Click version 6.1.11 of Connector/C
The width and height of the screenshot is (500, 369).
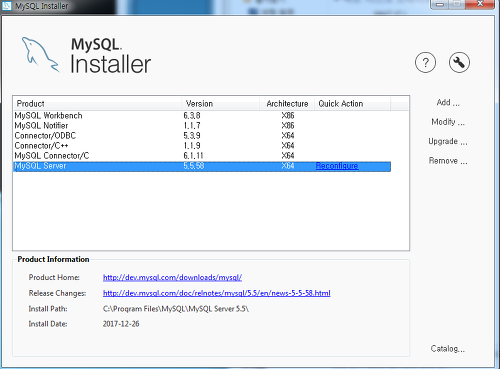(x=193, y=156)
